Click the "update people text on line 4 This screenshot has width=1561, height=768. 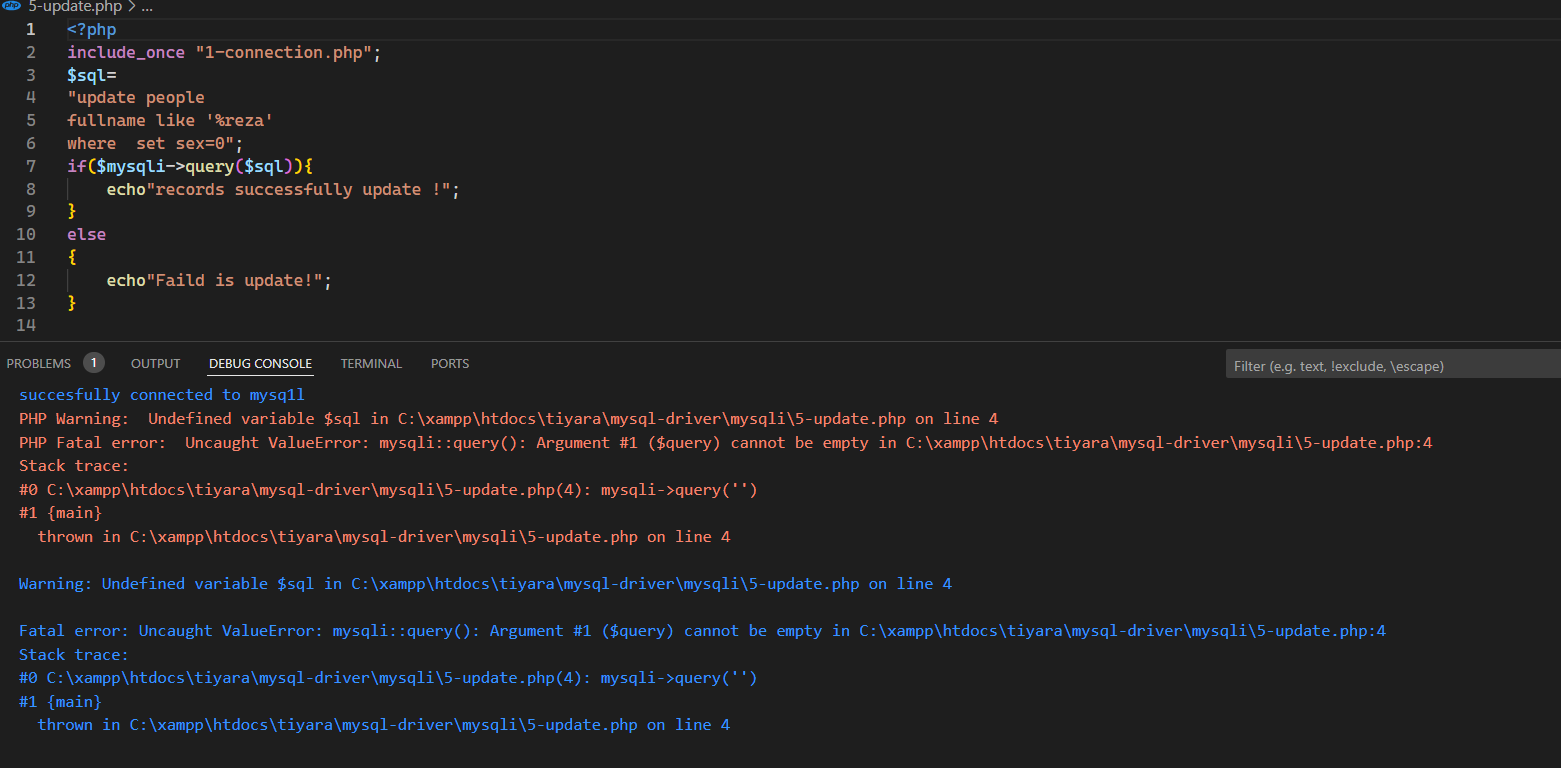tap(136, 98)
